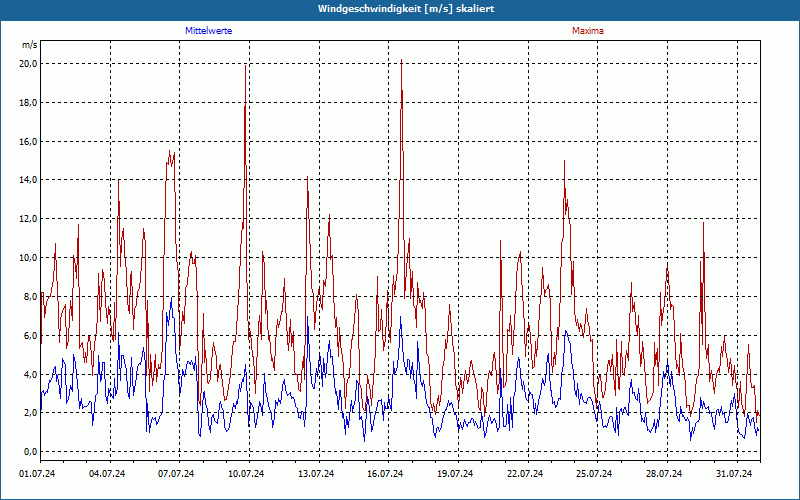The width and height of the screenshot is (800, 500).
Task: Click the 10.07.24 date label
Action: pos(246,474)
